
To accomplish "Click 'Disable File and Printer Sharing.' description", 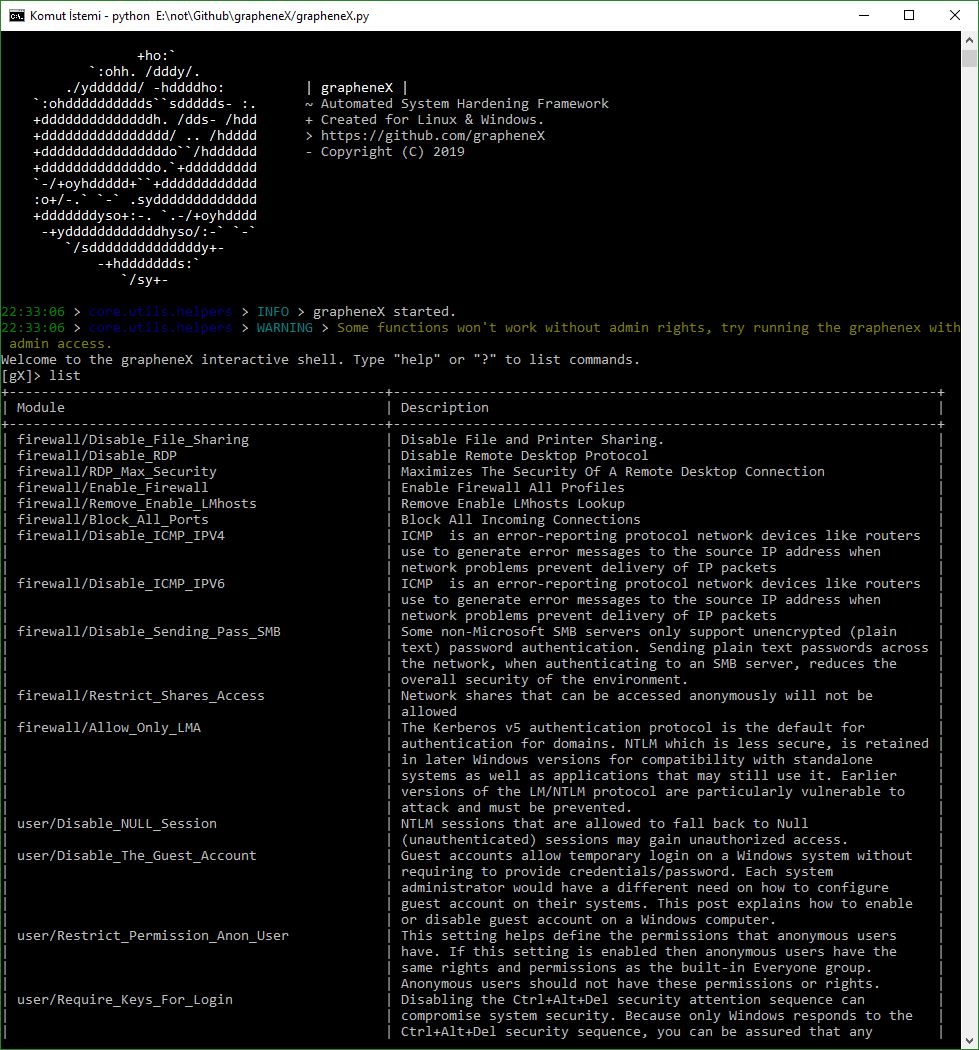I will [532, 439].
